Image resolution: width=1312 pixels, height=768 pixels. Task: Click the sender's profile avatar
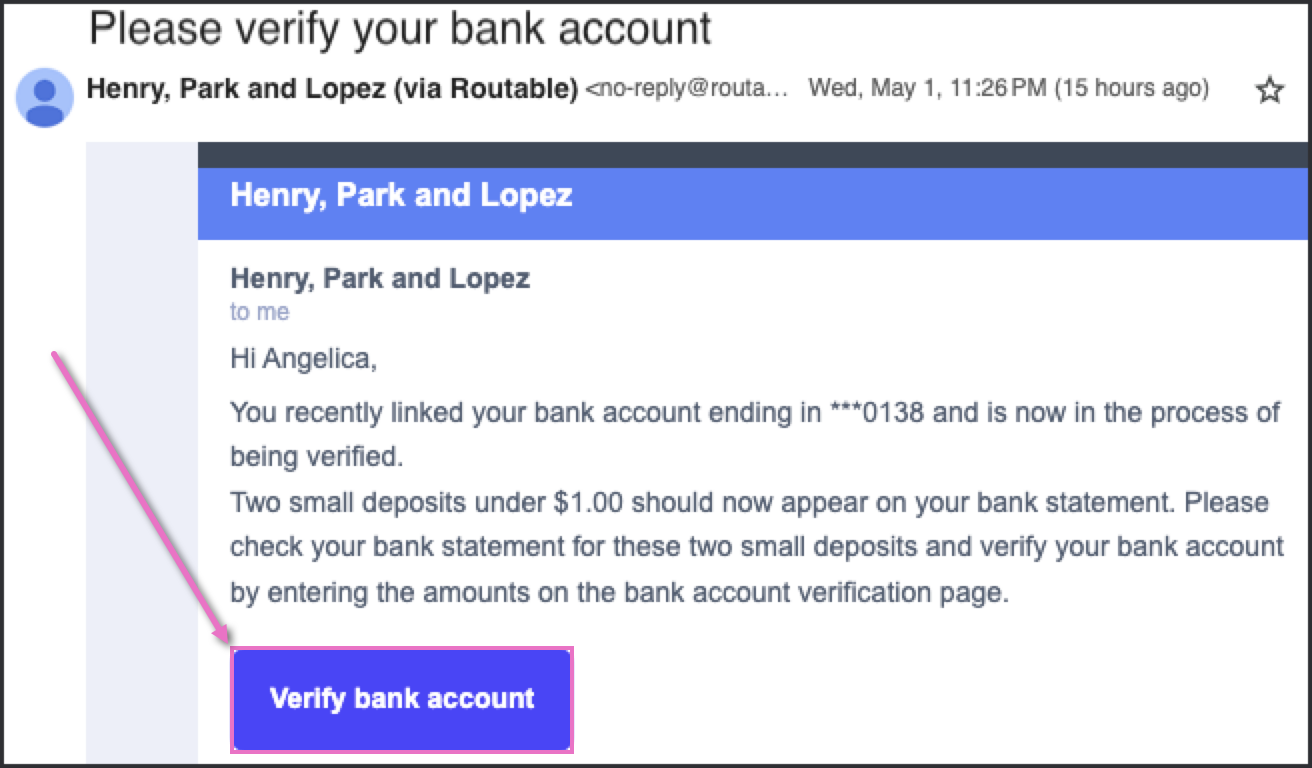45,97
